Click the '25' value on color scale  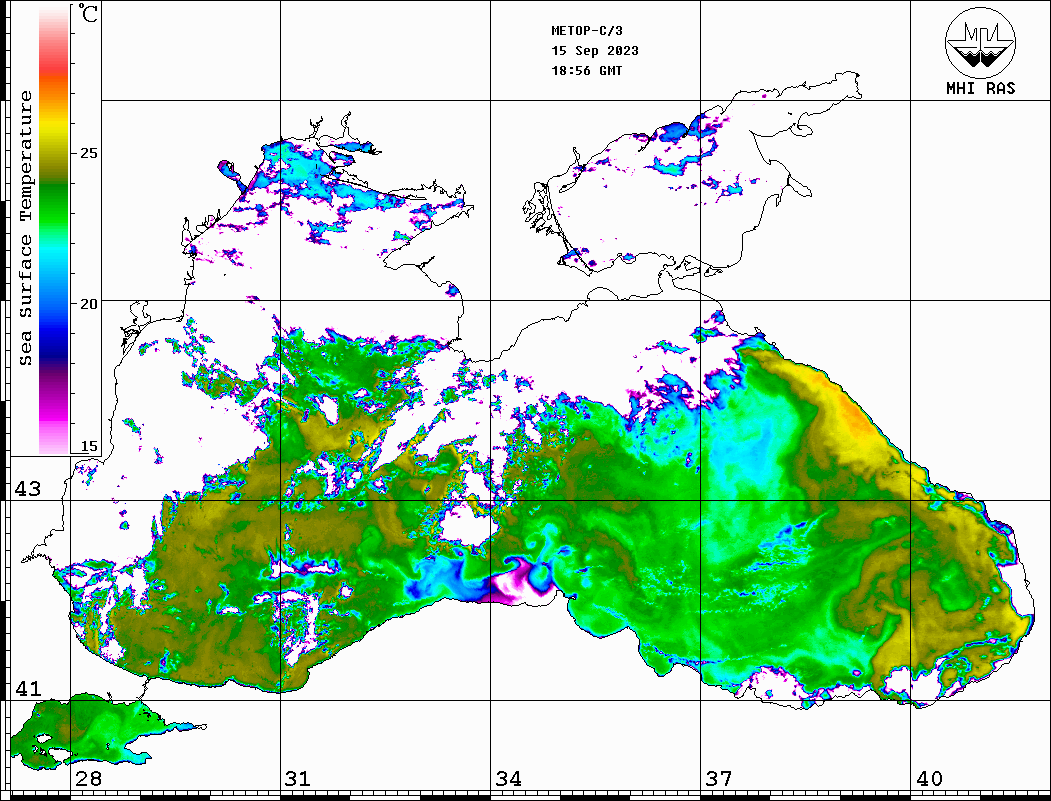pyautogui.click(x=88, y=153)
